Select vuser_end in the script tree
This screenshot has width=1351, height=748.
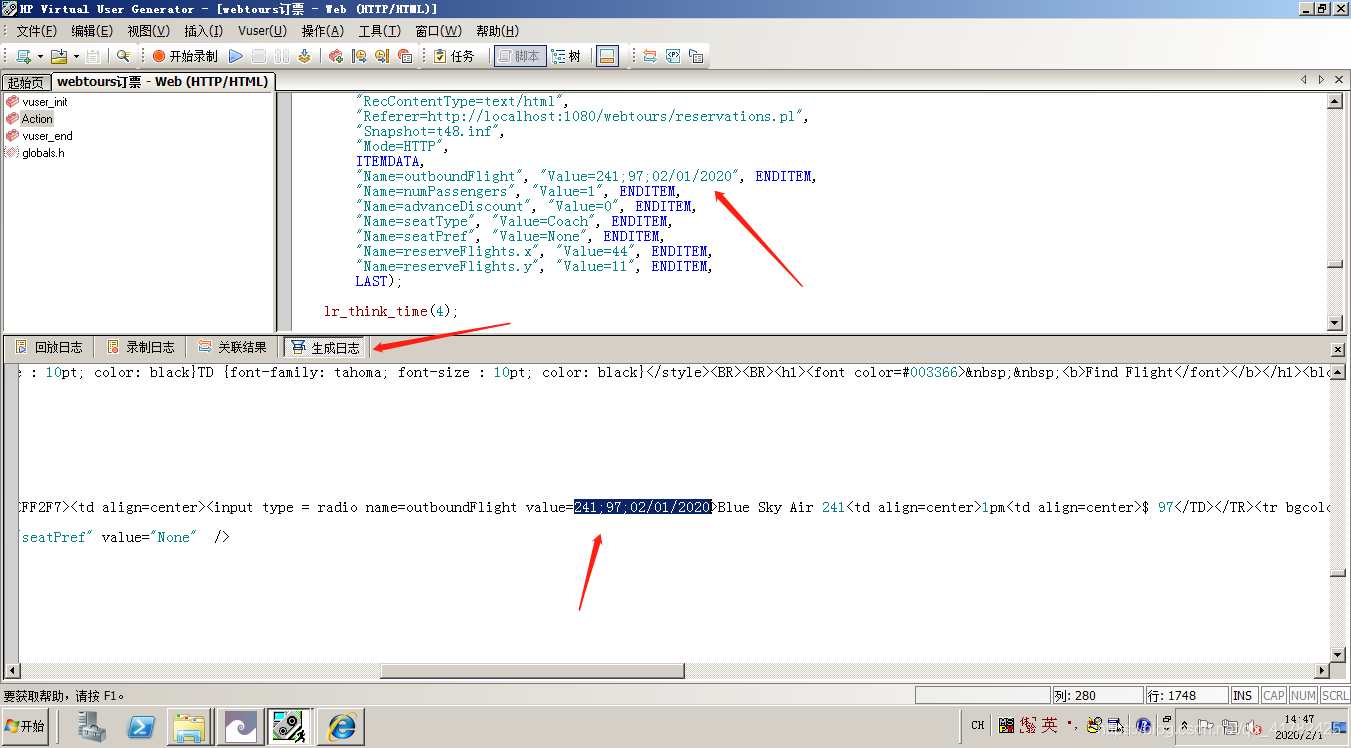coord(47,136)
